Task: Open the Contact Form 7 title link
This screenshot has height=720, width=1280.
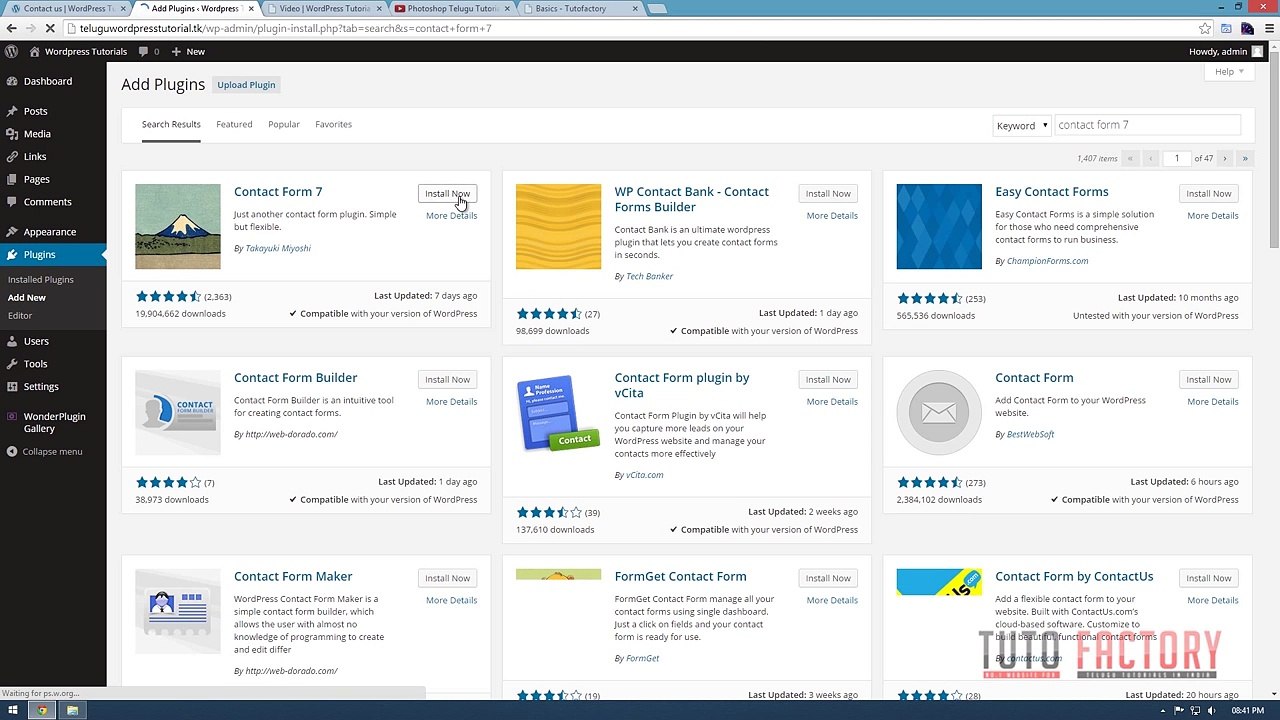Action: (278, 192)
